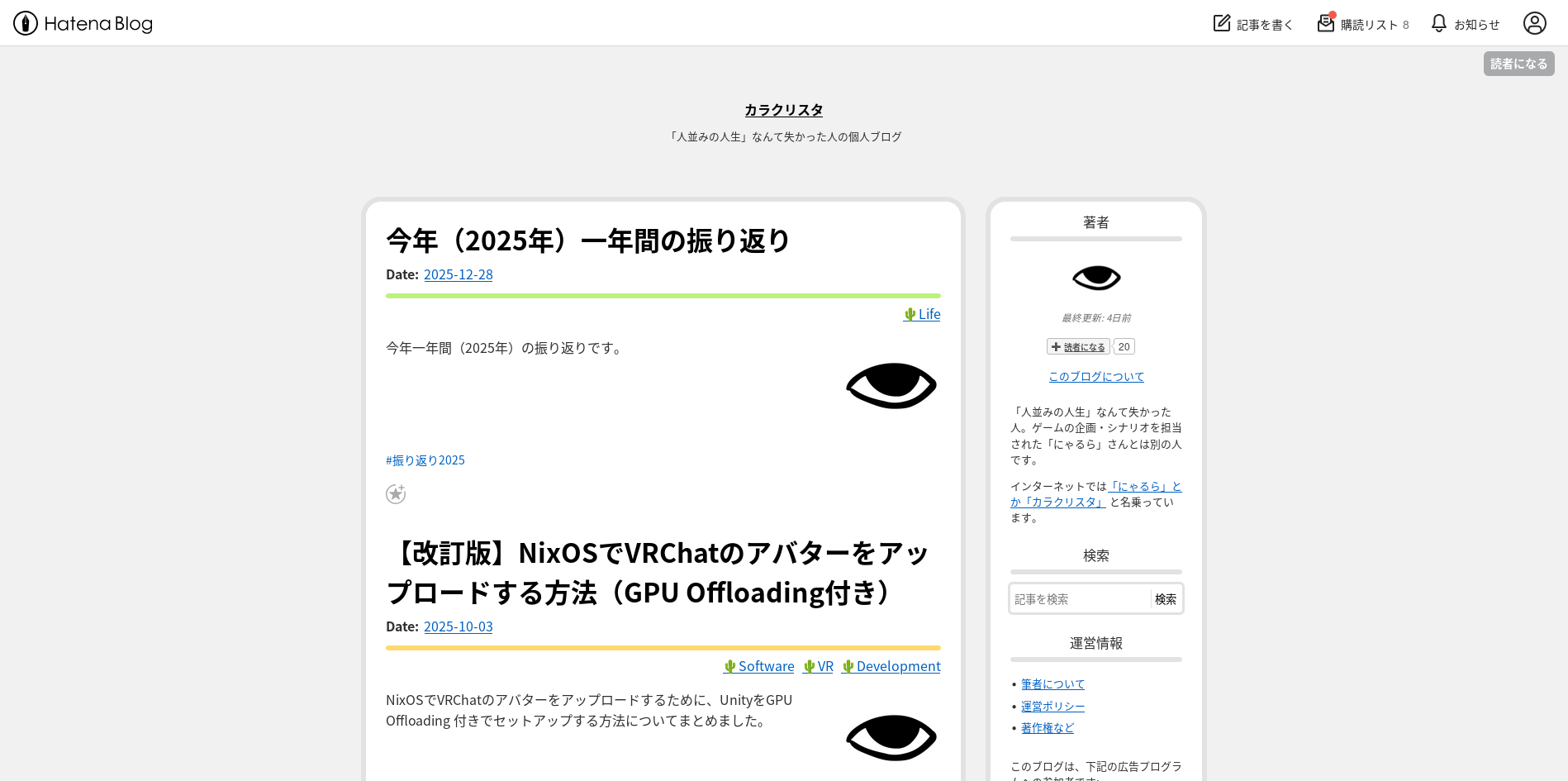Screen dimensions: 1568x781
Task: Open notifications bell icon
Action: pos(1439,23)
